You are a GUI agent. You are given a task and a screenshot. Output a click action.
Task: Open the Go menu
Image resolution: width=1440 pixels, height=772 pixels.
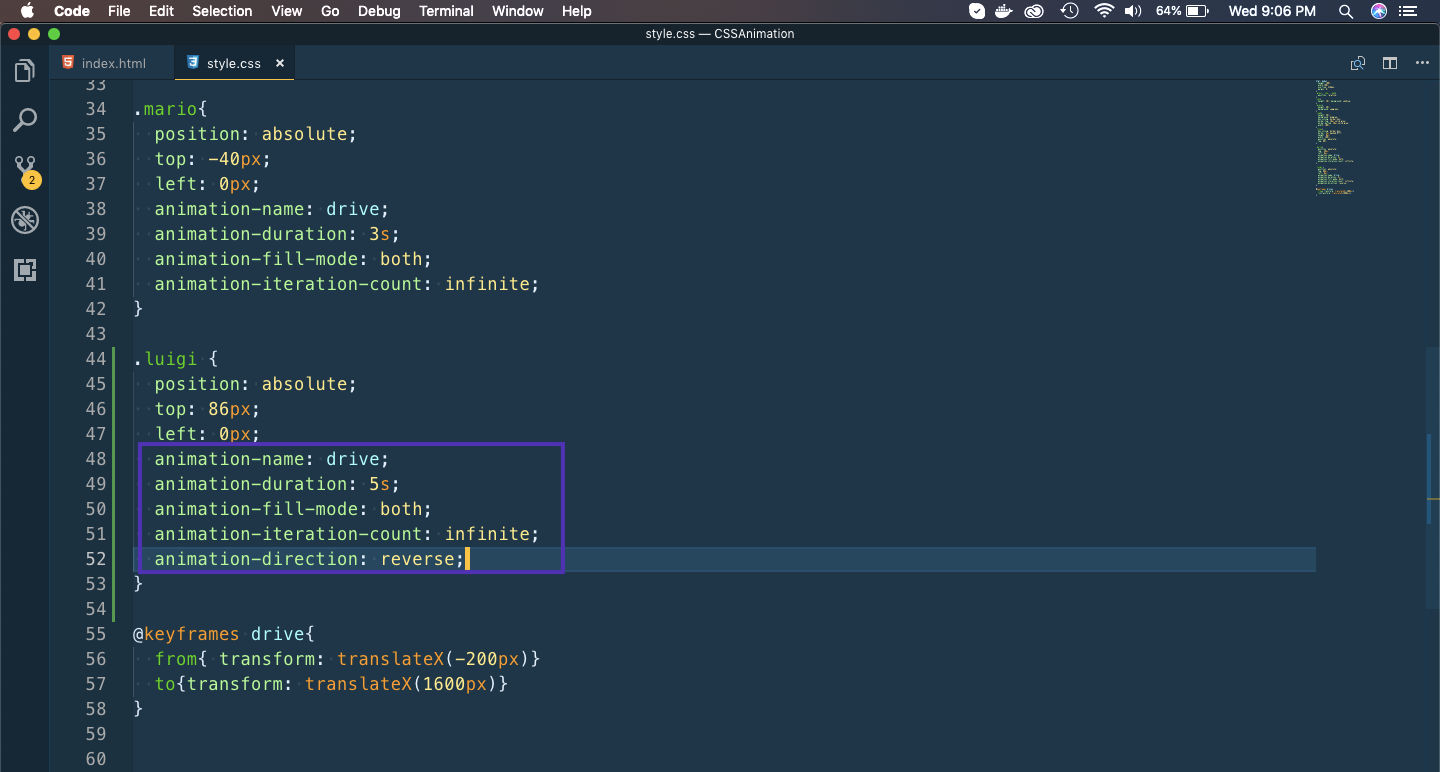point(330,11)
